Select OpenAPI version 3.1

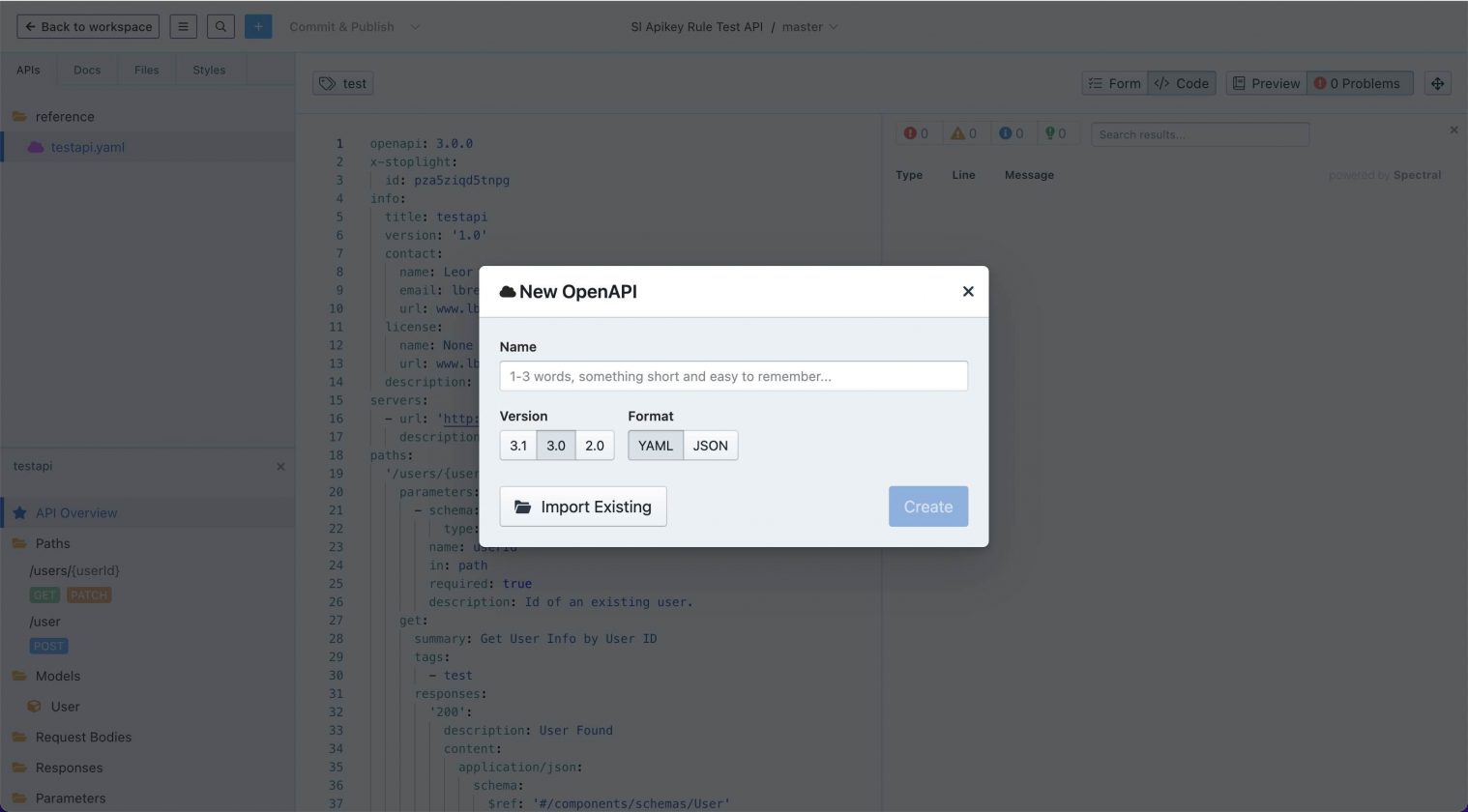[518, 445]
